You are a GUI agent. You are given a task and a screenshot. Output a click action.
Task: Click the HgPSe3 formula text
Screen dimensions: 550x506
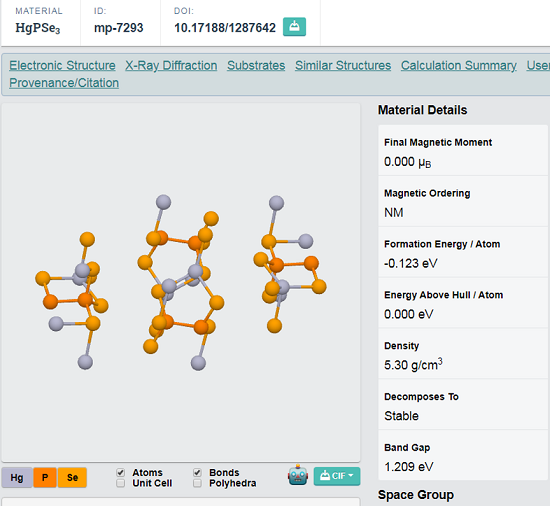[x=38, y=28]
